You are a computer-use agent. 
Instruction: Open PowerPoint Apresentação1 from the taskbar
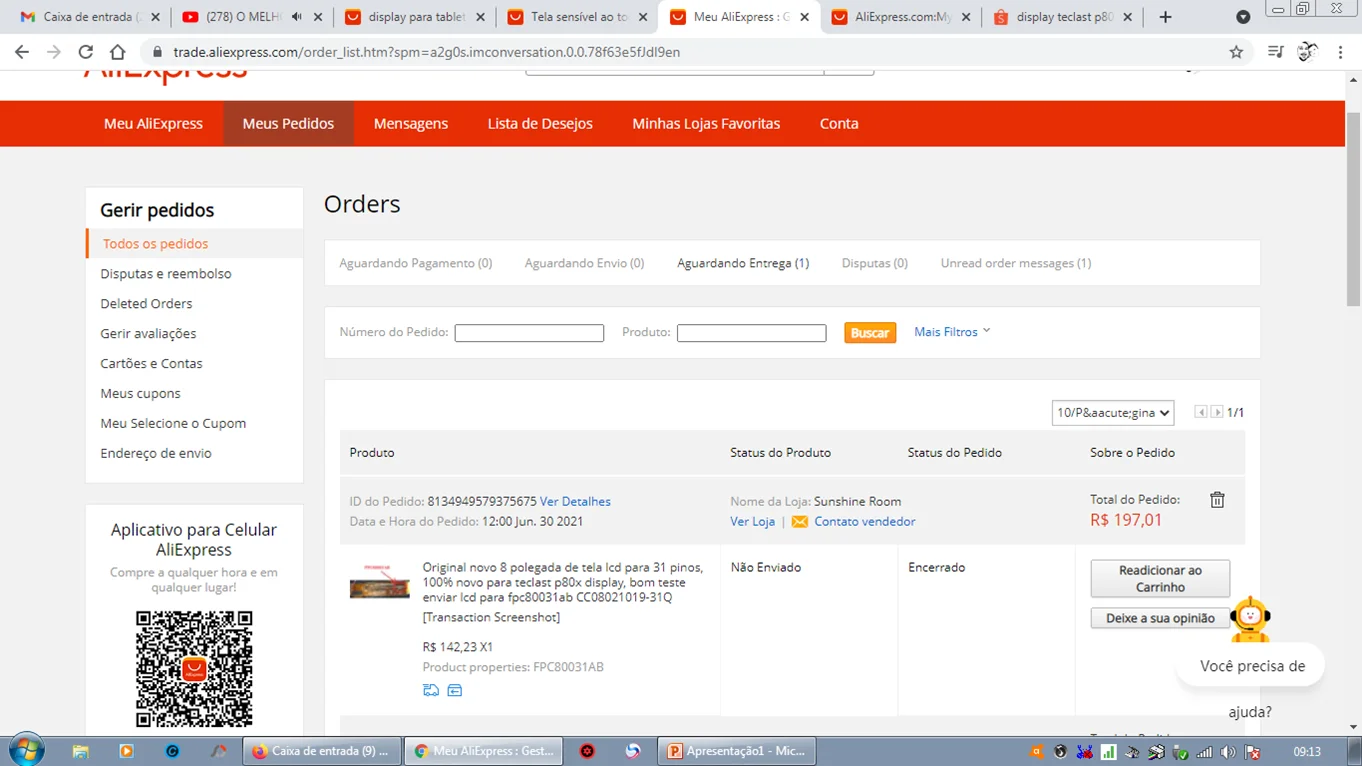click(x=737, y=751)
